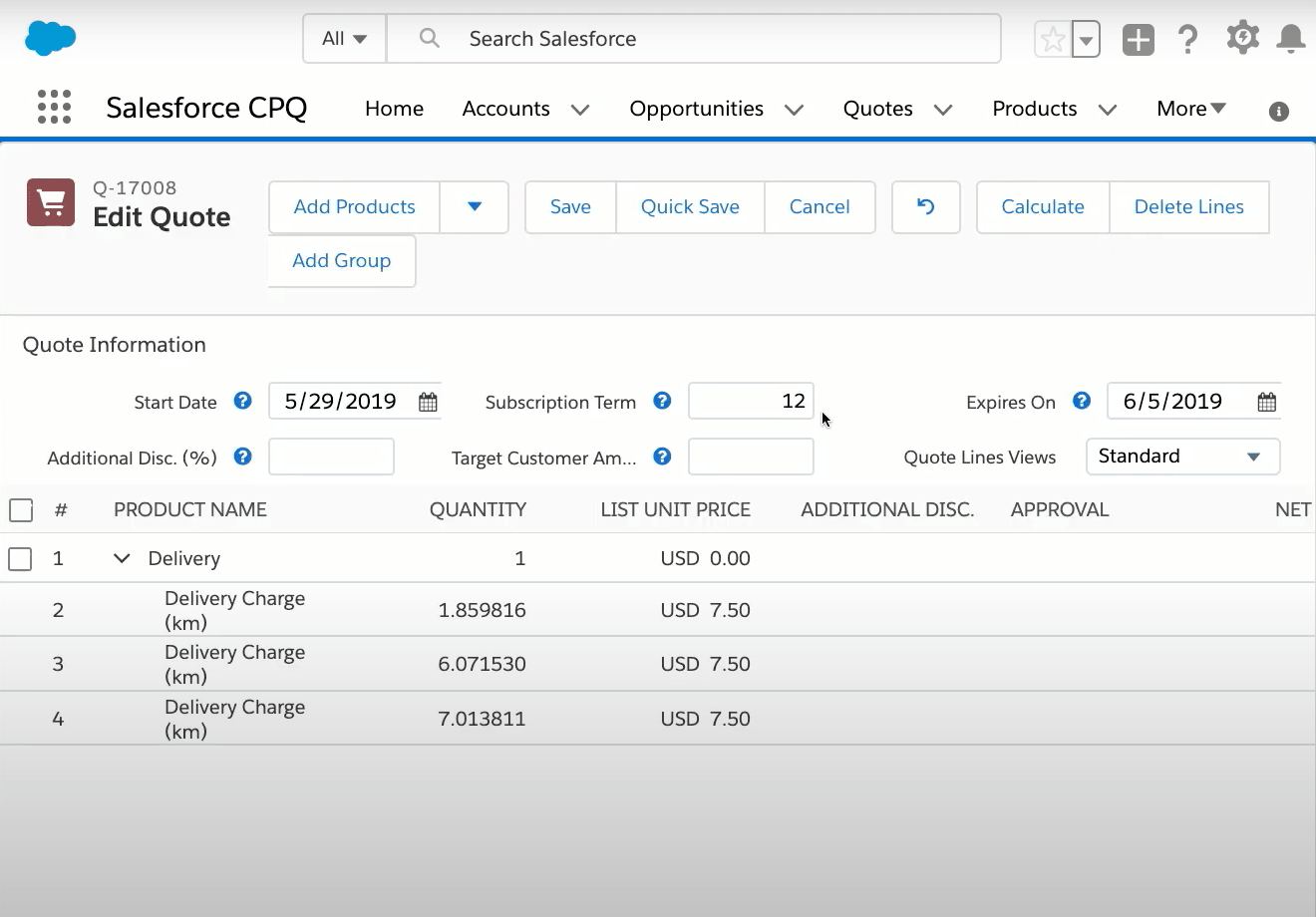Open the All search scope dropdown
This screenshot has height=917, width=1316.
pyautogui.click(x=345, y=39)
